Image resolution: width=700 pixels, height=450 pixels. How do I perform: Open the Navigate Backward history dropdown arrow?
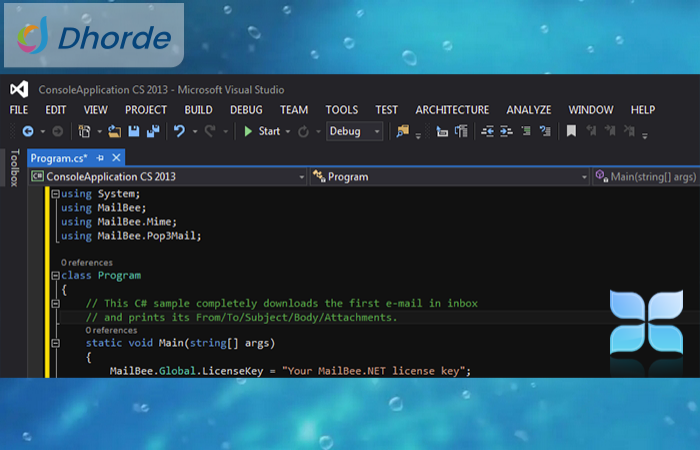click(x=43, y=132)
